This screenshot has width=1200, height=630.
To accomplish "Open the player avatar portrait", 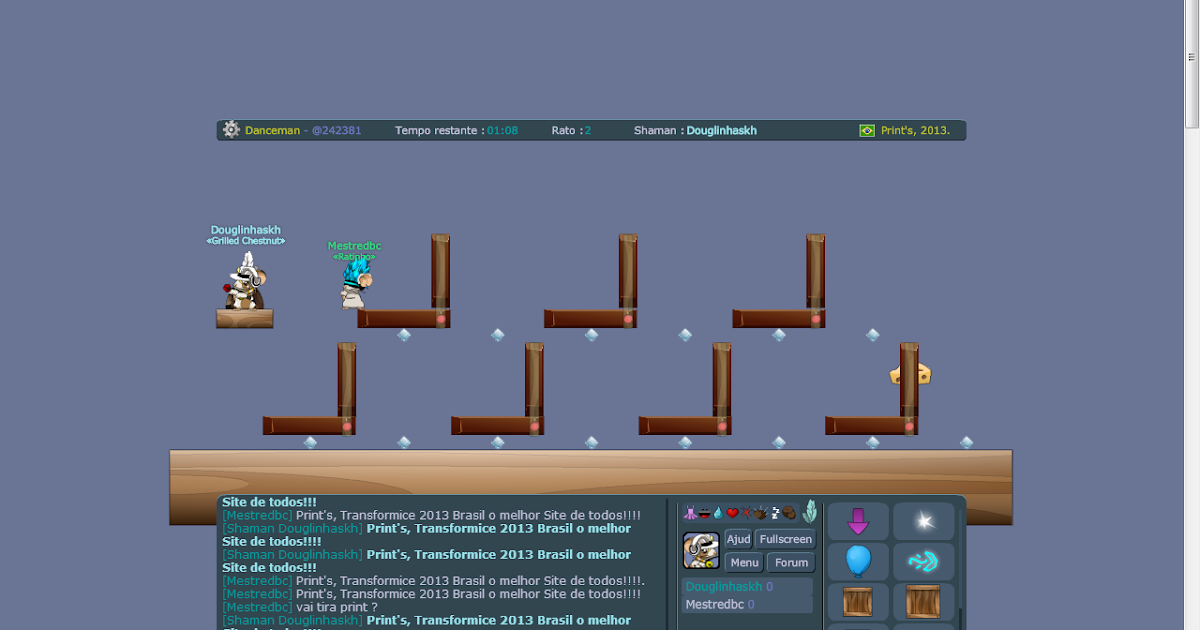I will [701, 550].
